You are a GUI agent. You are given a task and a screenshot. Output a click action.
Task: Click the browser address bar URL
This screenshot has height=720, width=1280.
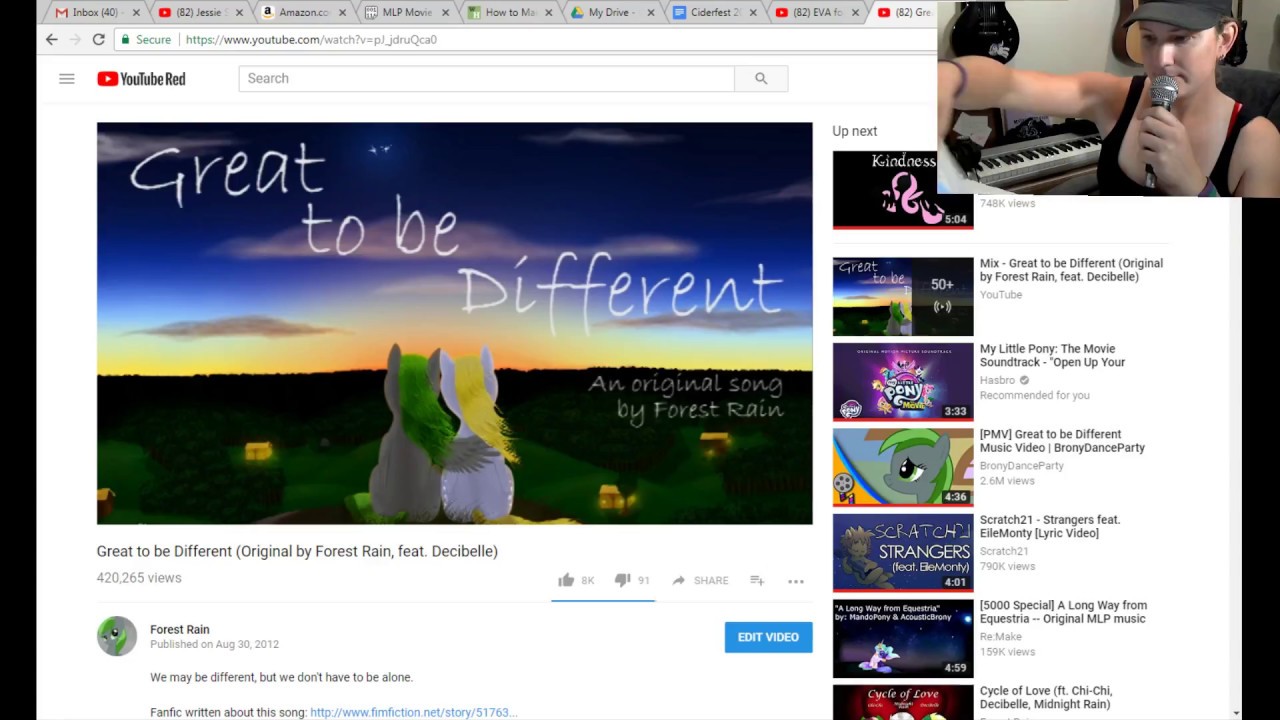point(311,40)
